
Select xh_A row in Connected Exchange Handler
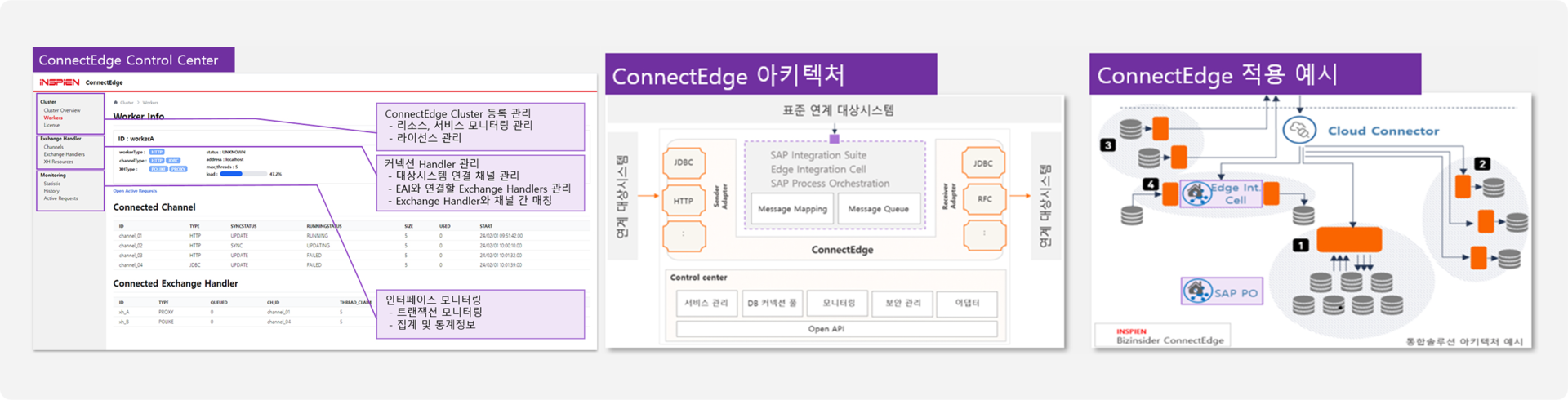coord(245,312)
